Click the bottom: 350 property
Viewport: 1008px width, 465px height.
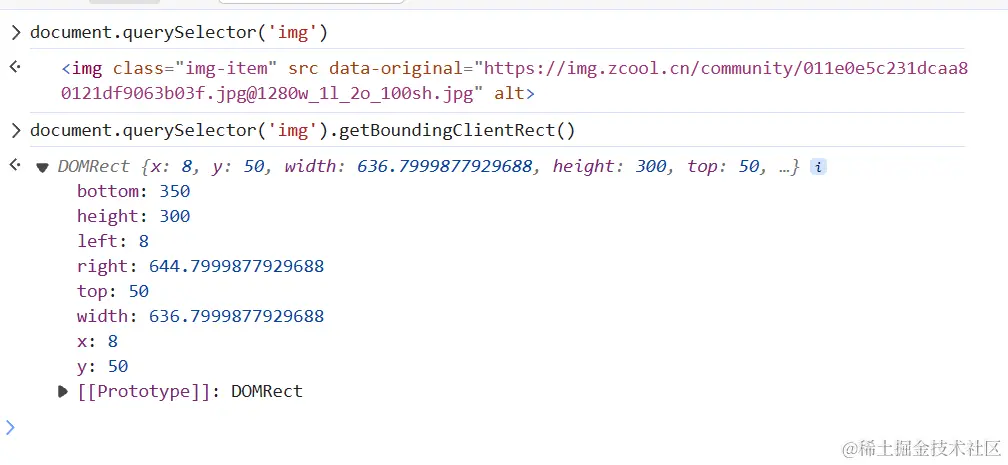click(134, 192)
